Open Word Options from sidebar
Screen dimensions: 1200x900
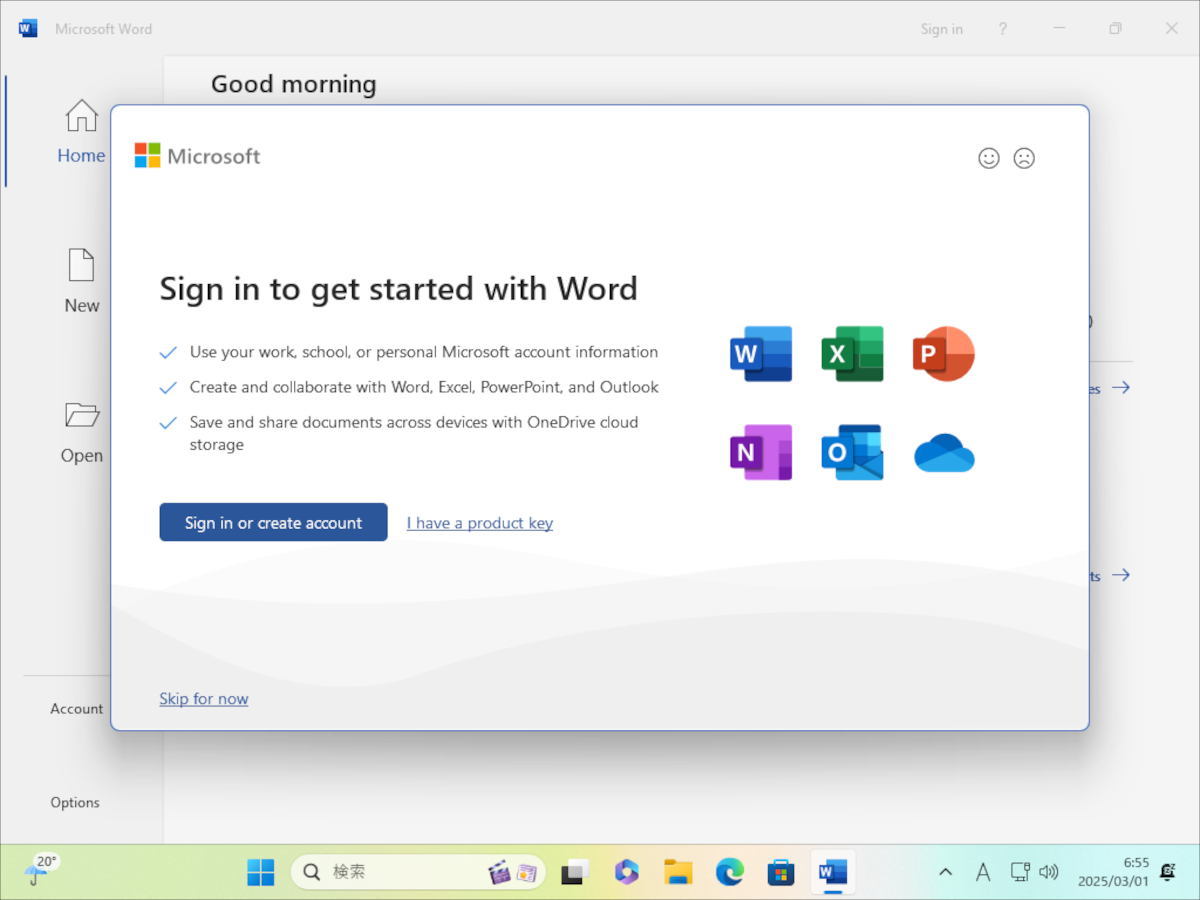pos(75,802)
